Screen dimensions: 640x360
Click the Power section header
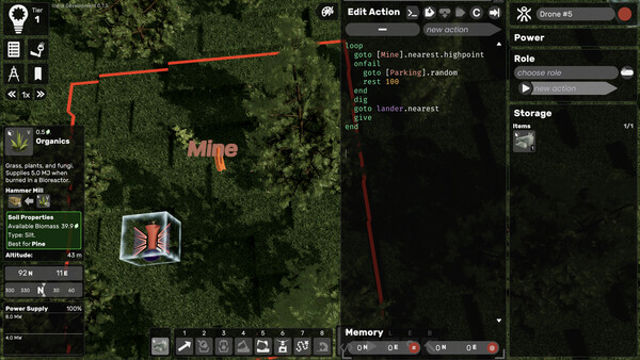tap(529, 38)
